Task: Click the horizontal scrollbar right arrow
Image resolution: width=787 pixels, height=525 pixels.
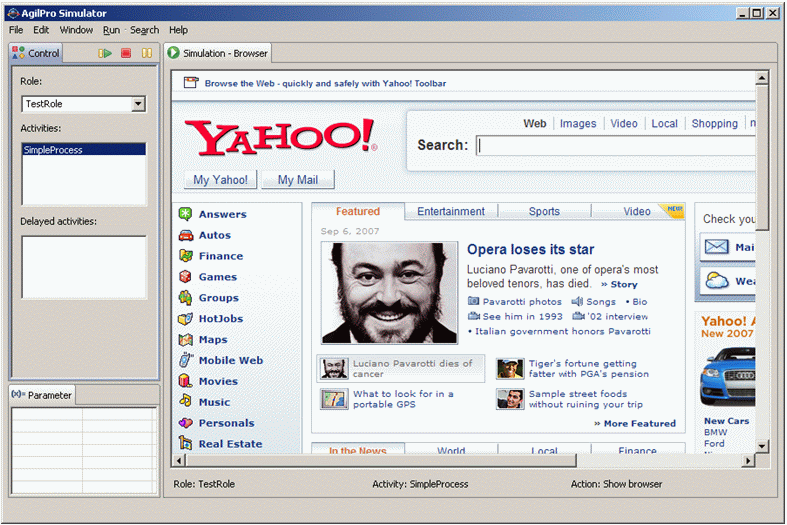Action: [748, 460]
